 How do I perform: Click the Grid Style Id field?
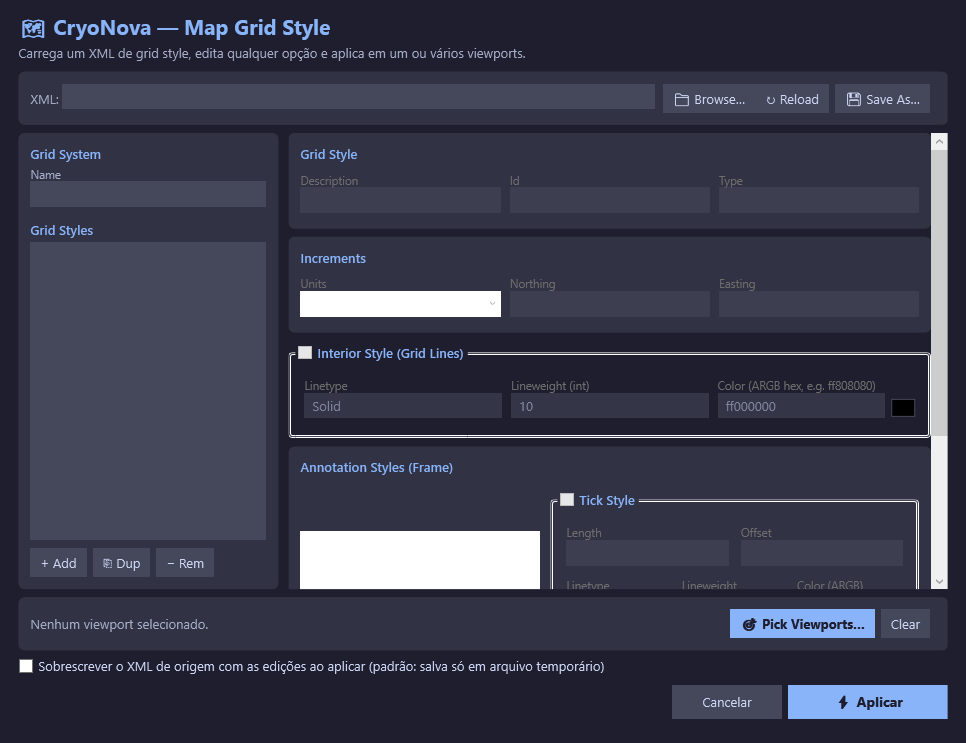click(x=610, y=200)
